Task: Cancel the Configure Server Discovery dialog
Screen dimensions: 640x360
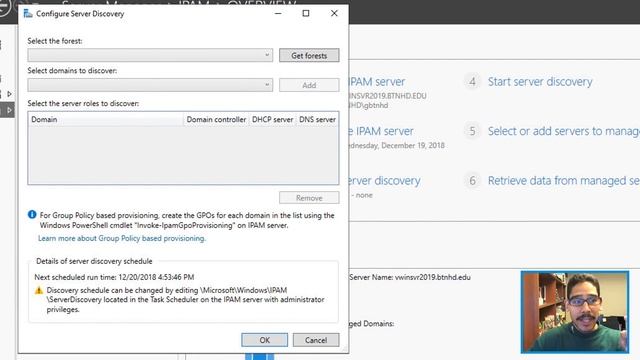Action: (316, 340)
